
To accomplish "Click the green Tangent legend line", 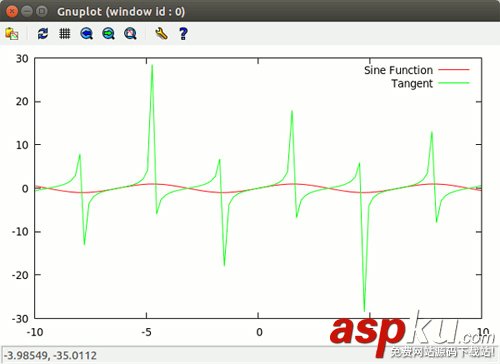I will pyautogui.click(x=454, y=83).
